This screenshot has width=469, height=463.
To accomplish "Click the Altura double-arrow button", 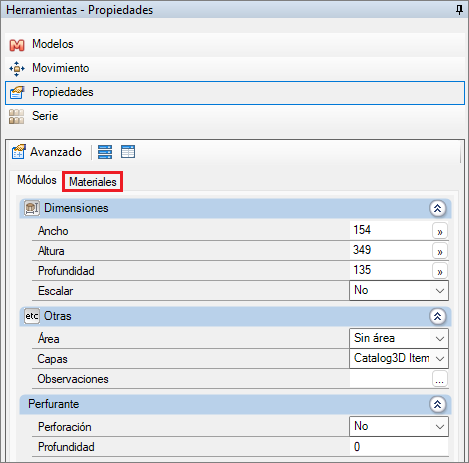I will pyautogui.click(x=440, y=251).
